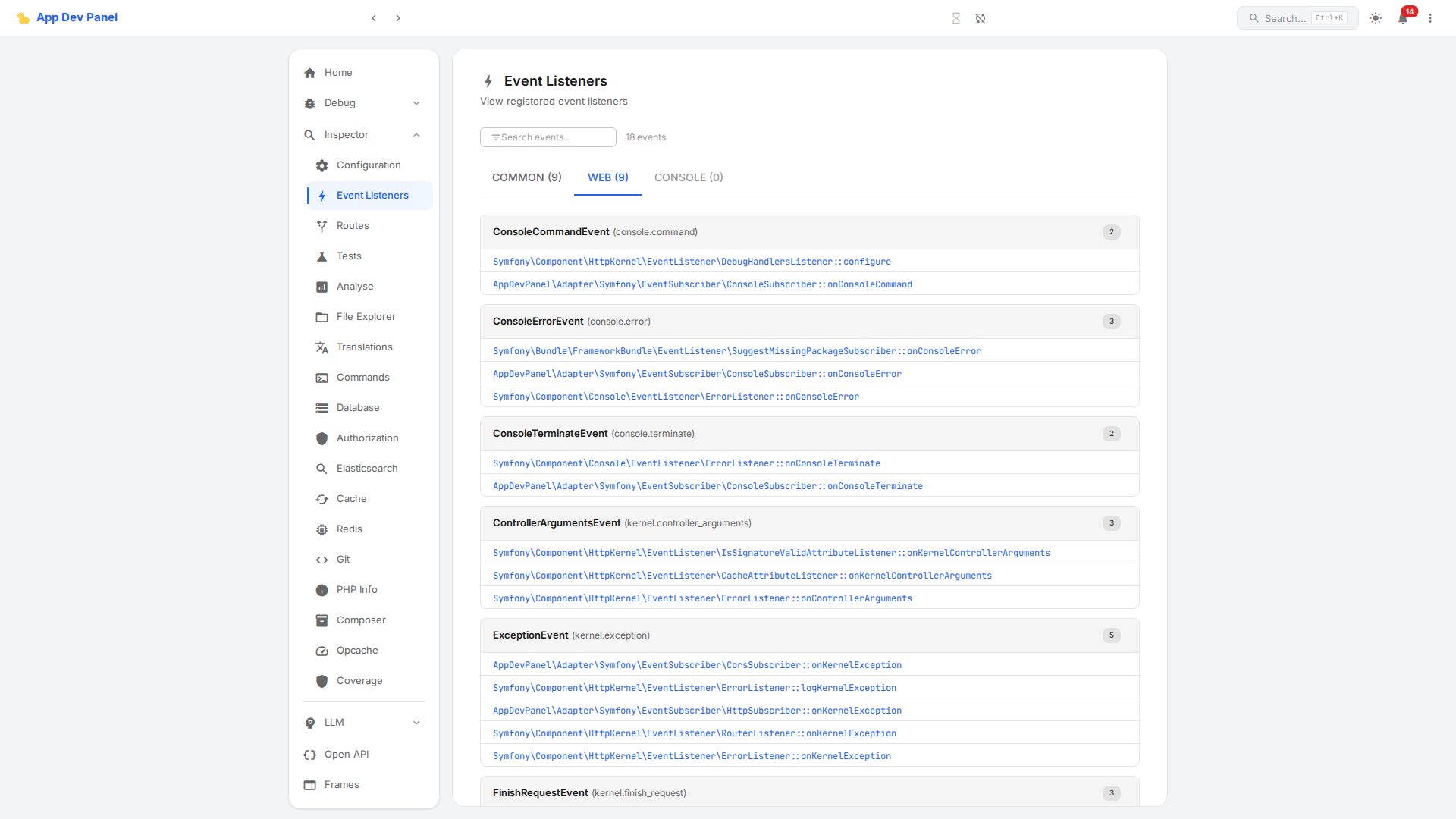Open the CorsSubscriber::onKernelException listener link
Screen dimensions: 1456x819
[x=697, y=665]
